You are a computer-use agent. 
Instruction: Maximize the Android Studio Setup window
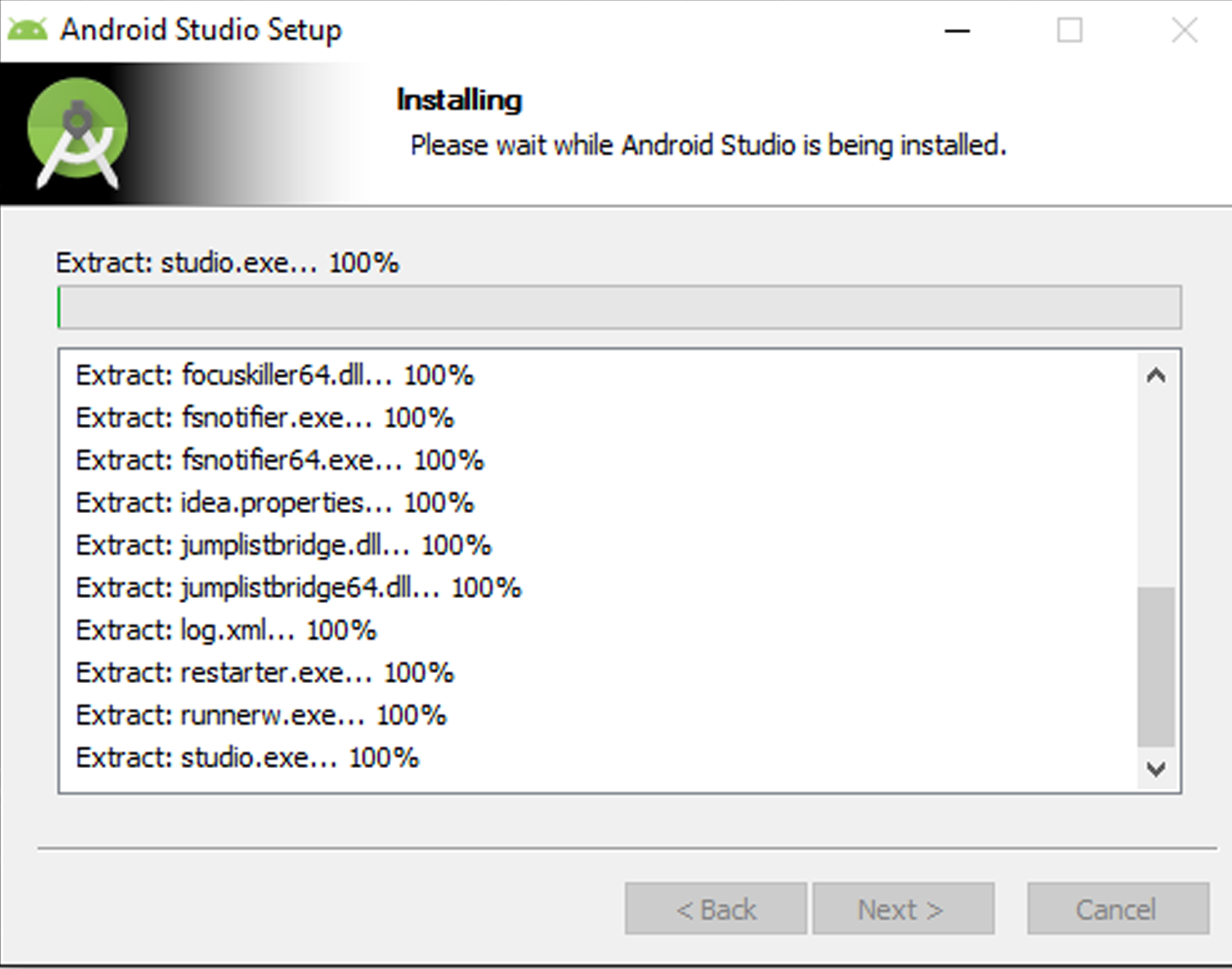(1069, 30)
